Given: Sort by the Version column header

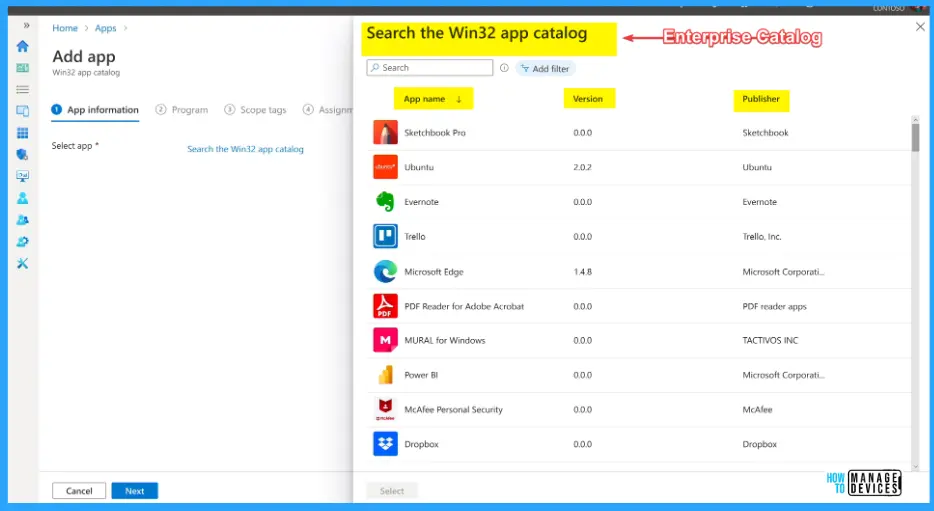Looking at the screenshot, I should [x=589, y=99].
